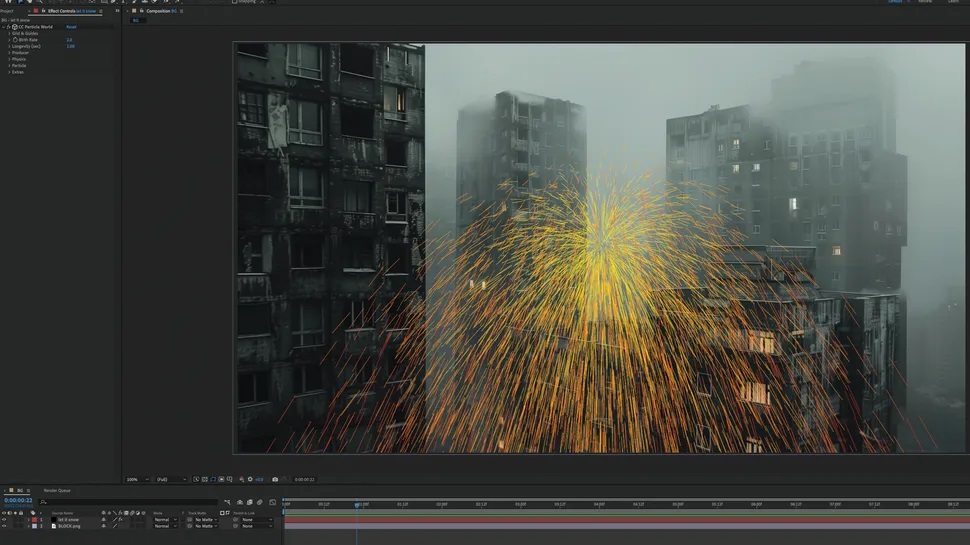970x545 pixels.
Task: Click the fast previews icon below viewer
Action: coord(196,479)
